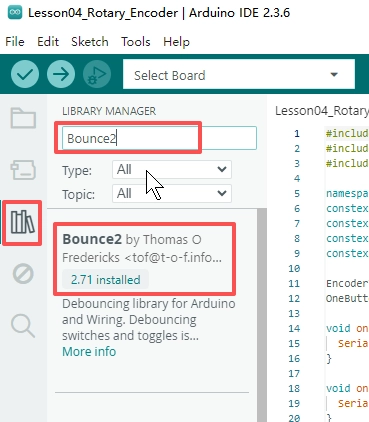
Task: Click the Debouncing library description text
Action: pos(149,319)
